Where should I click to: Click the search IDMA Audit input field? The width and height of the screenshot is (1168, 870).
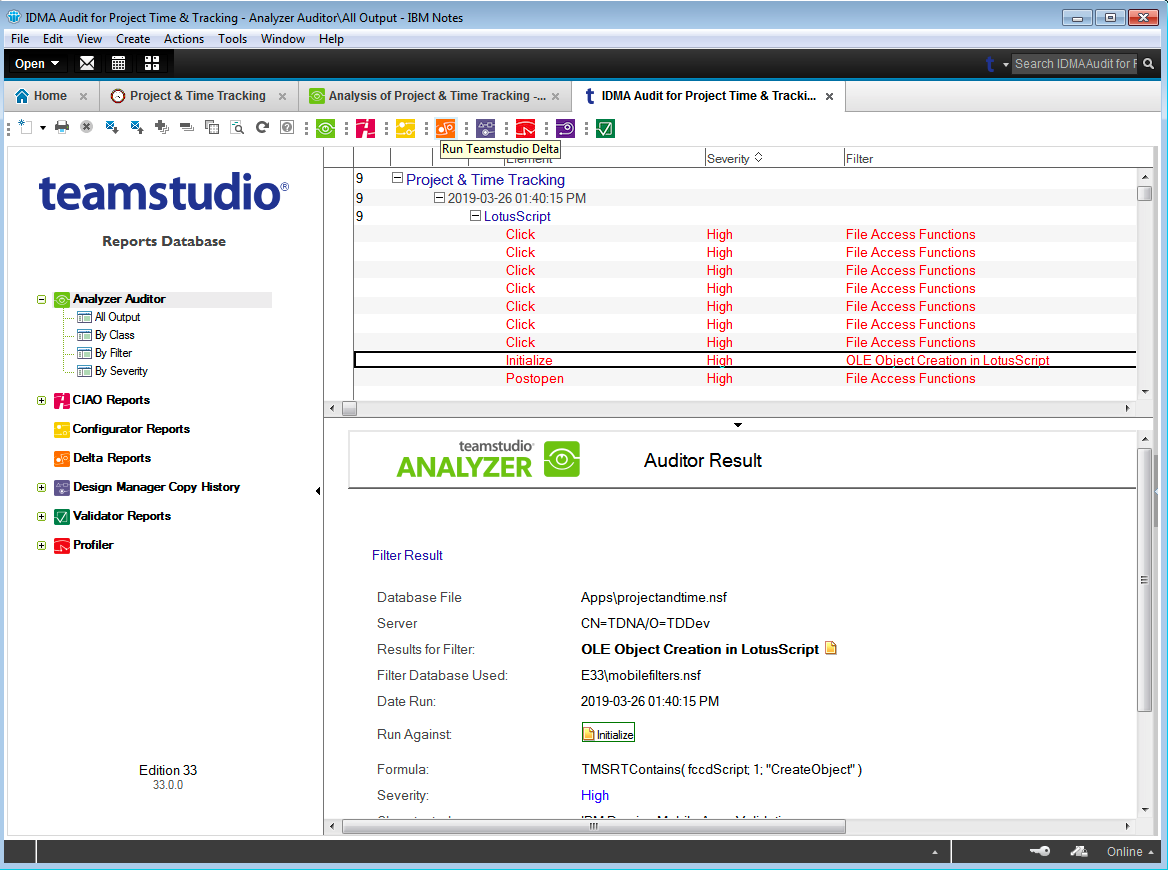coord(1075,64)
